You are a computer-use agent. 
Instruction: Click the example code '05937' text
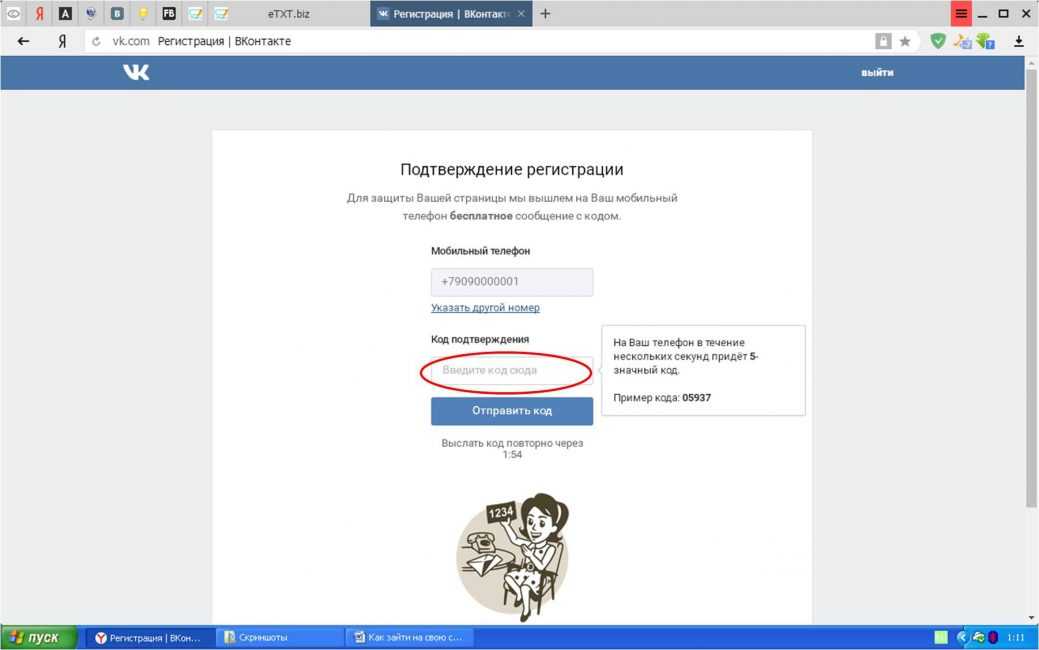coord(696,398)
